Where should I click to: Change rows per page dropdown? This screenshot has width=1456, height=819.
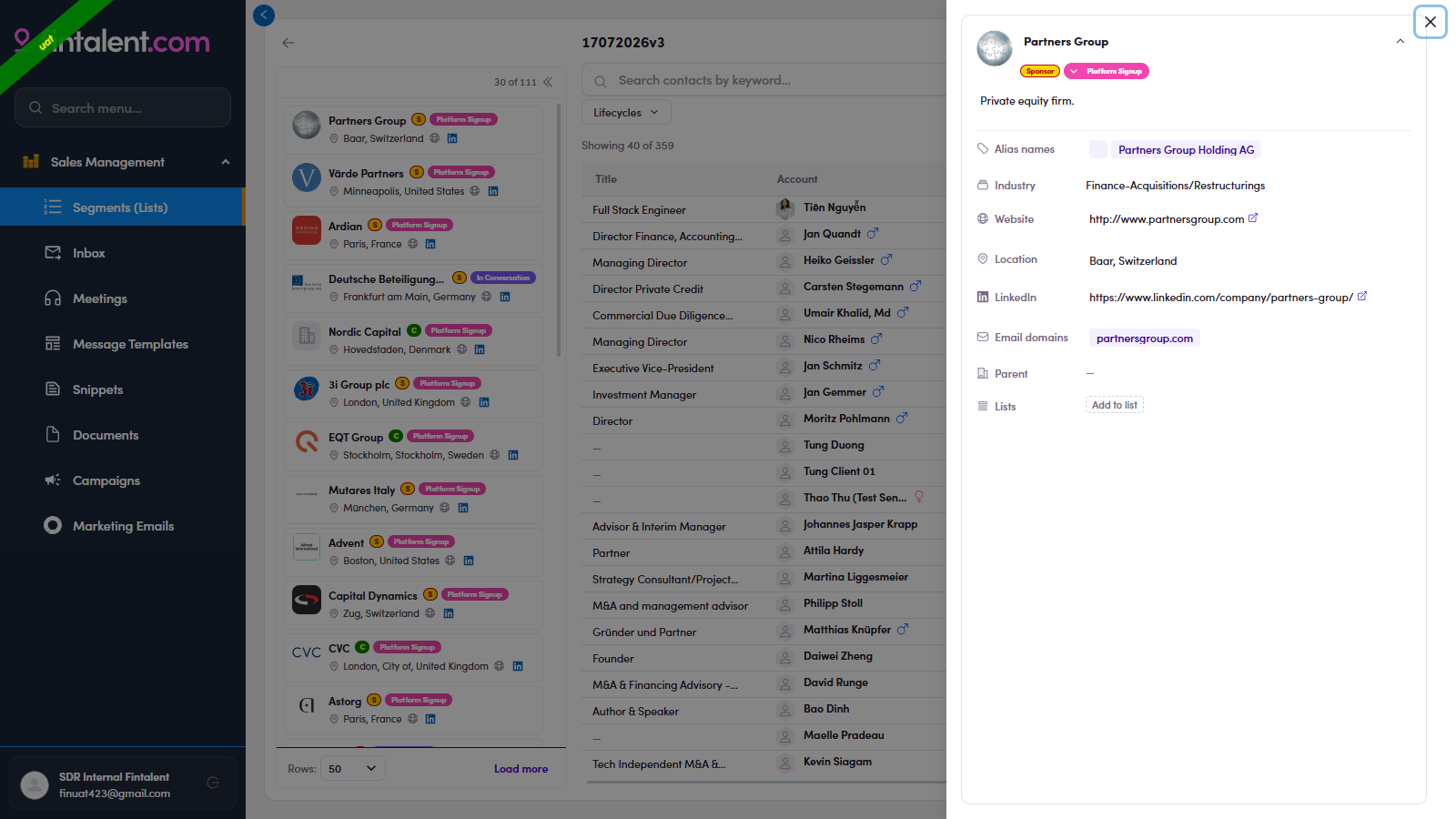353,769
